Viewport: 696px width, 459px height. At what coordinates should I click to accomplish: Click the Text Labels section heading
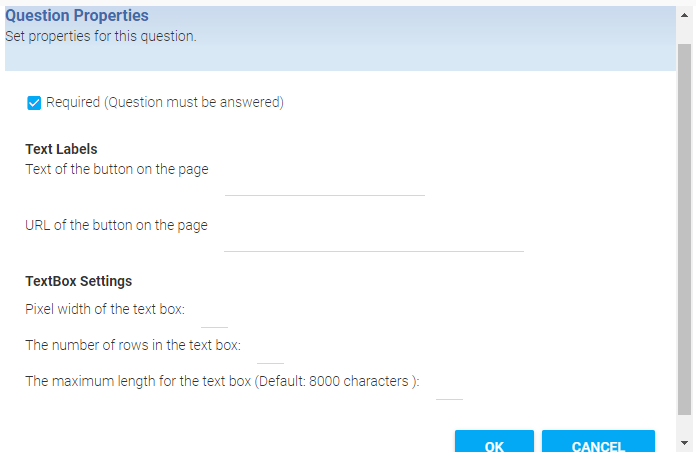(x=61, y=149)
